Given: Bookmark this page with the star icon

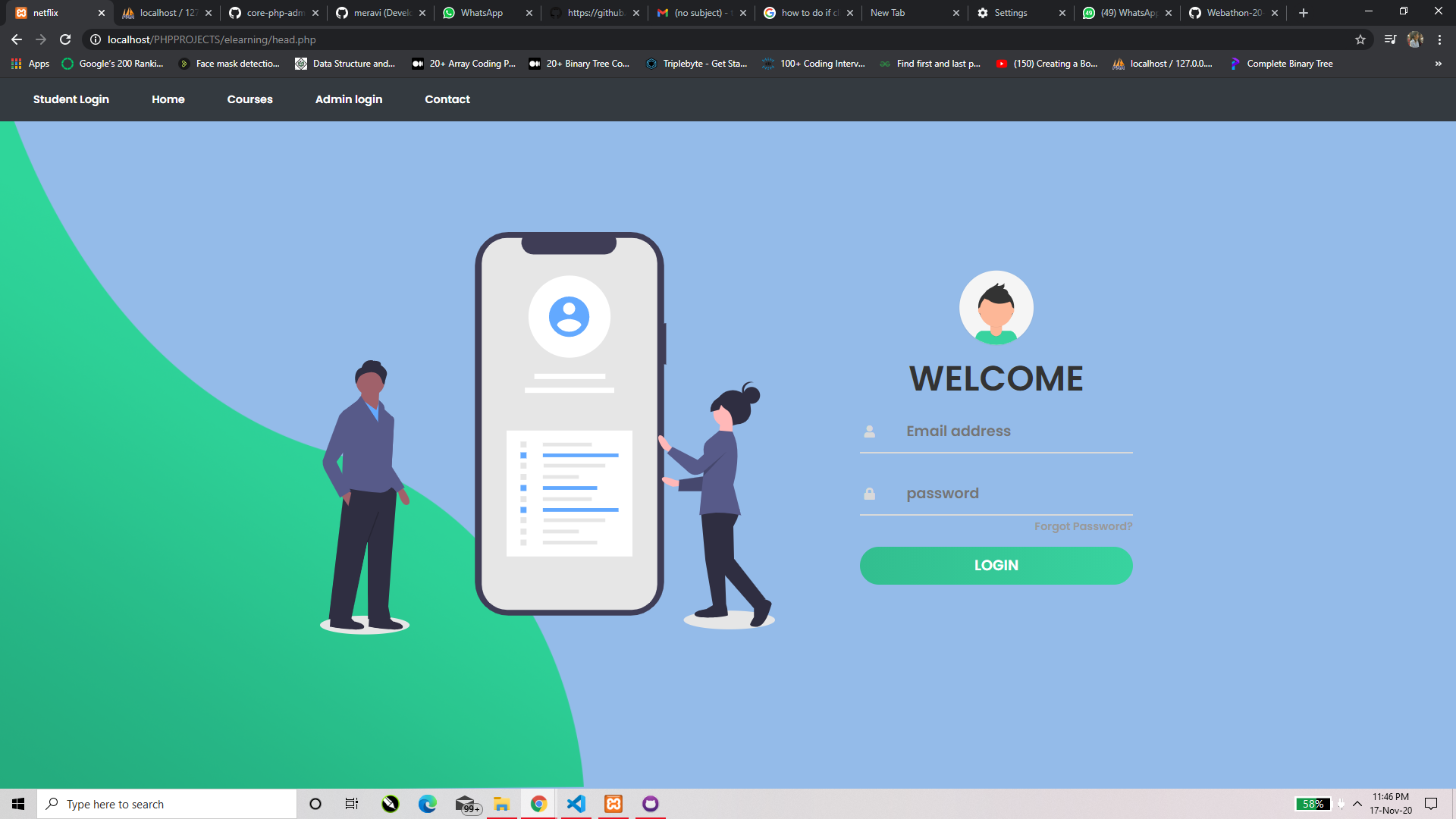Looking at the screenshot, I should coord(1360,39).
